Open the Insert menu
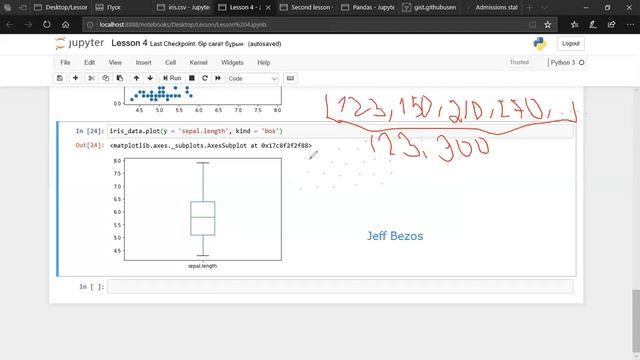The width and height of the screenshot is (640, 360). coord(143,62)
